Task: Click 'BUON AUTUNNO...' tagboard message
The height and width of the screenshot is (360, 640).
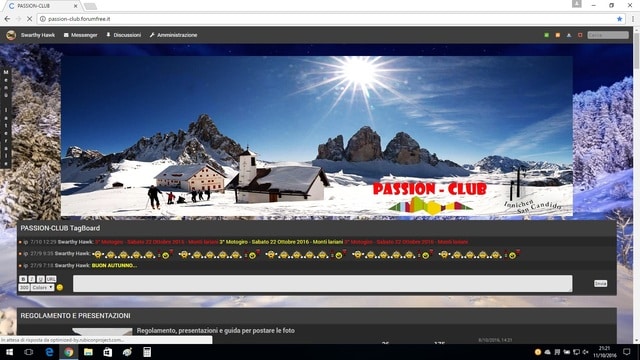Action: tap(114, 266)
